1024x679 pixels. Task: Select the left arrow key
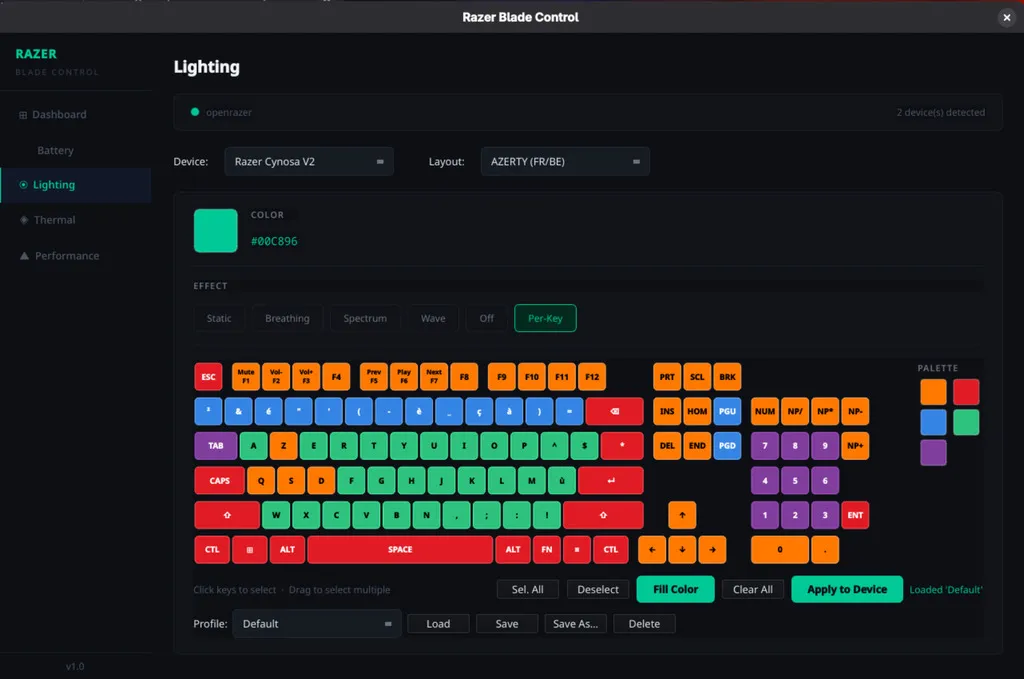[652, 550]
